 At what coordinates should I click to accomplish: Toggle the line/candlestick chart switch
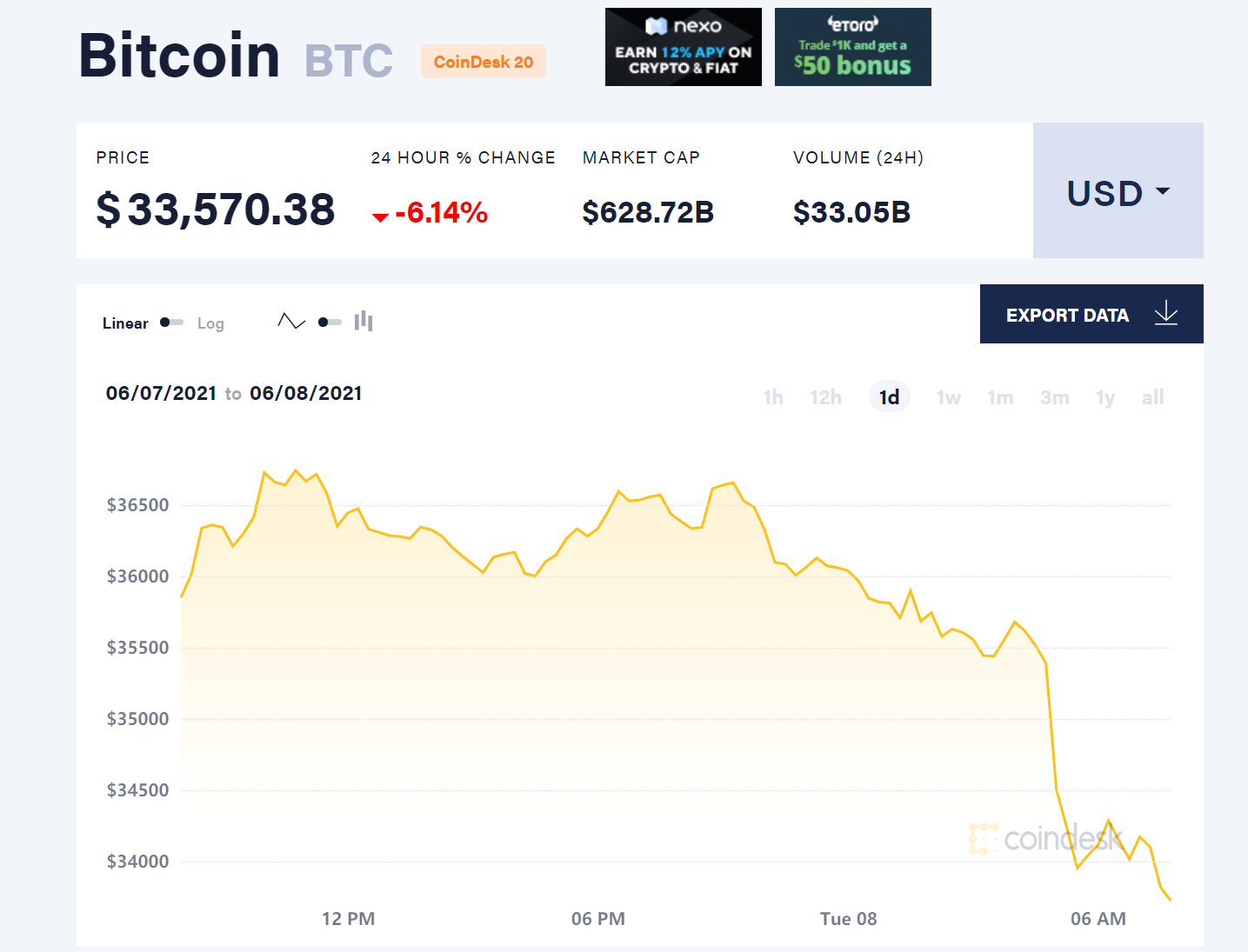[330, 323]
